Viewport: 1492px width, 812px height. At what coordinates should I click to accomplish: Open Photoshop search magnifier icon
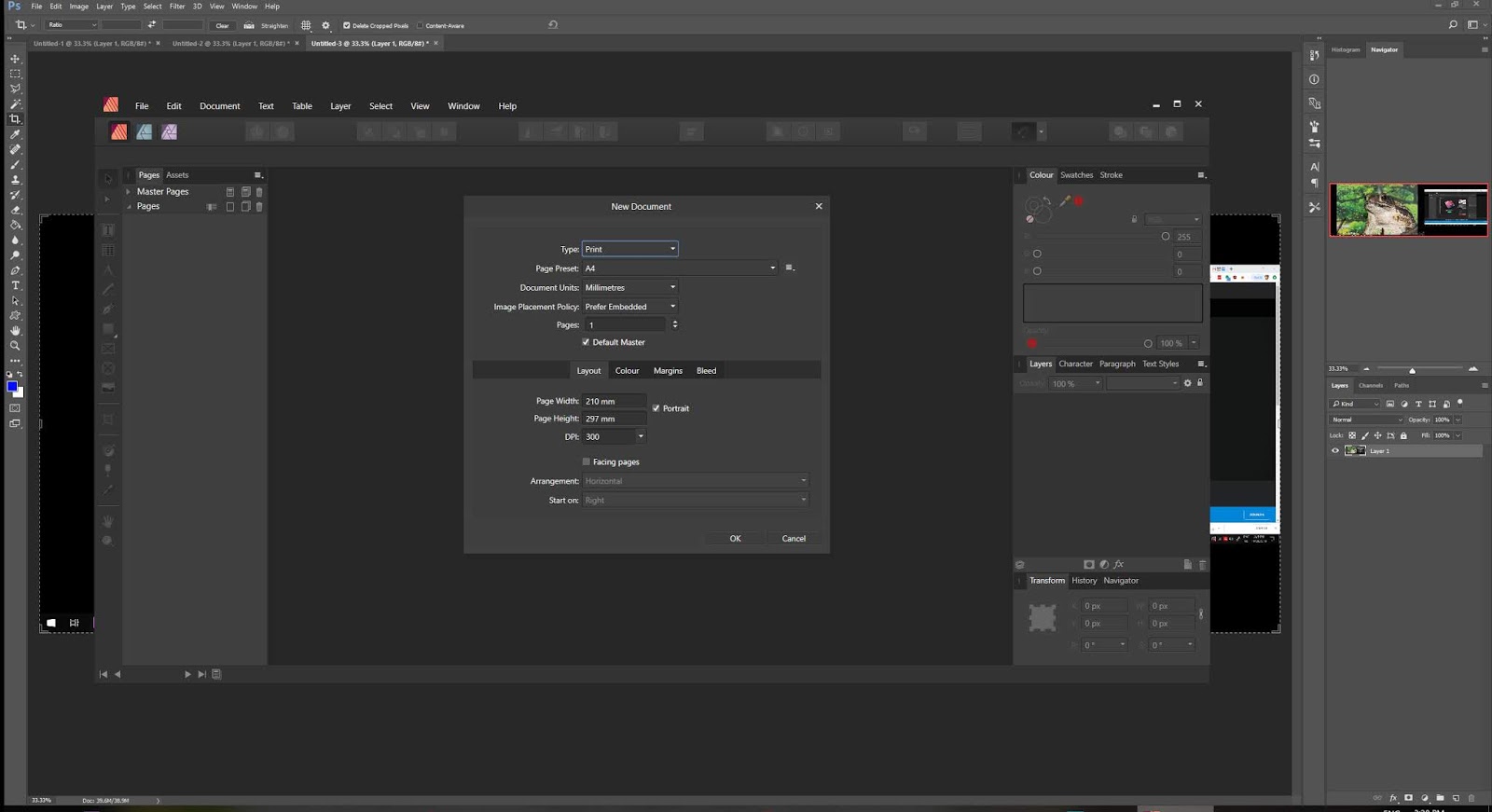coord(1453,25)
